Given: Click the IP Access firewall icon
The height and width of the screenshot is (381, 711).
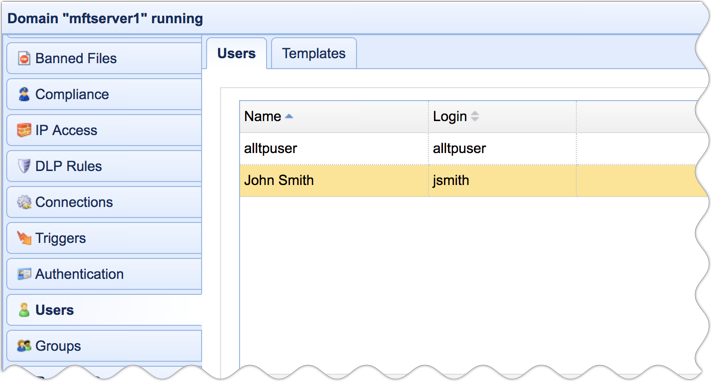Looking at the screenshot, I should pos(24,130).
